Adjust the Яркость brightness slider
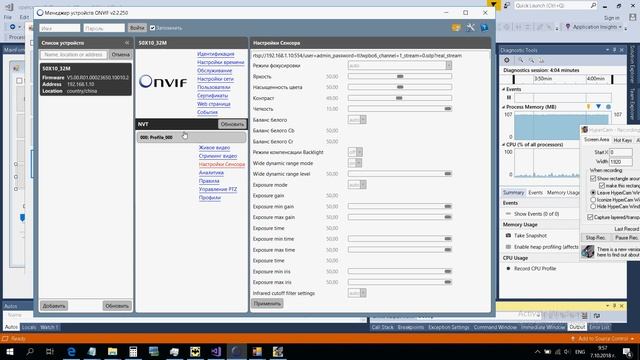The image size is (640, 360). [x=400, y=76]
